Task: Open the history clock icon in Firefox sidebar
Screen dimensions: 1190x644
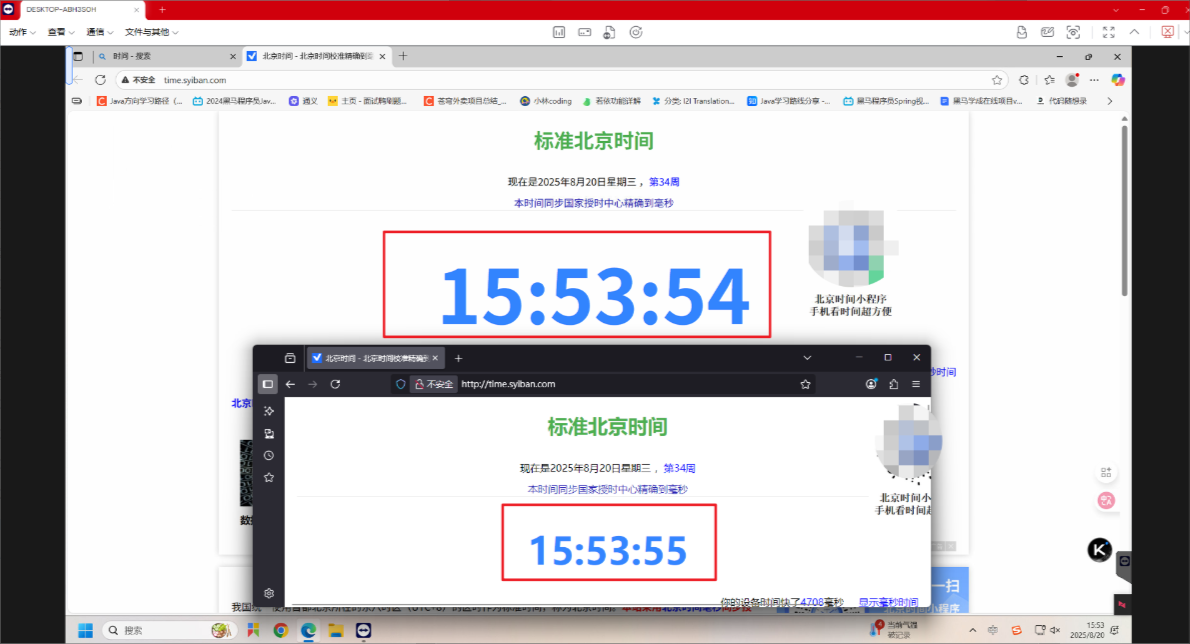Action: click(x=269, y=455)
